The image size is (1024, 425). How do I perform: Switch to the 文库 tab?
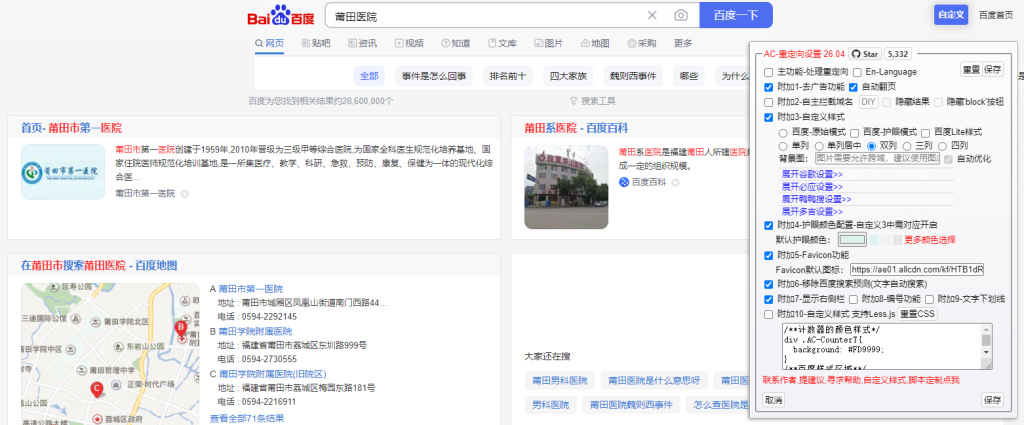click(502, 43)
